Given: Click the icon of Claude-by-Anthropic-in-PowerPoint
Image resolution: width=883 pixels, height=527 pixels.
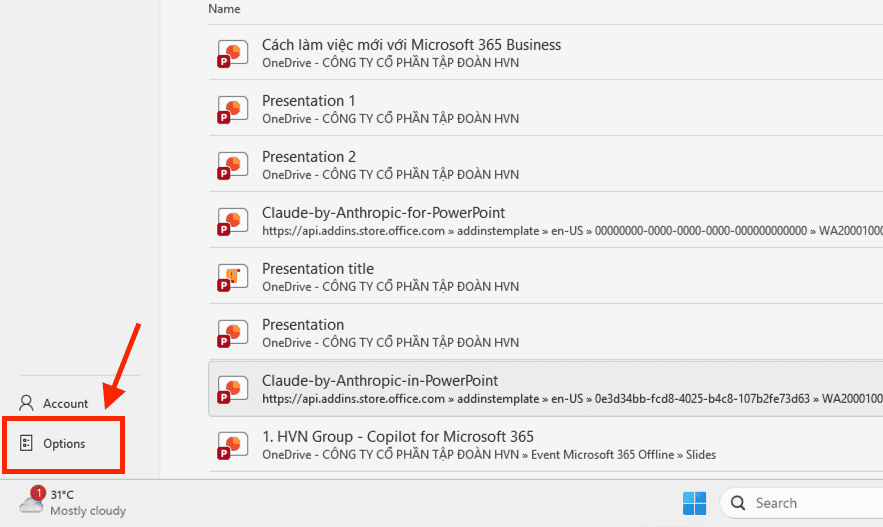Looking at the screenshot, I should coord(233,389).
